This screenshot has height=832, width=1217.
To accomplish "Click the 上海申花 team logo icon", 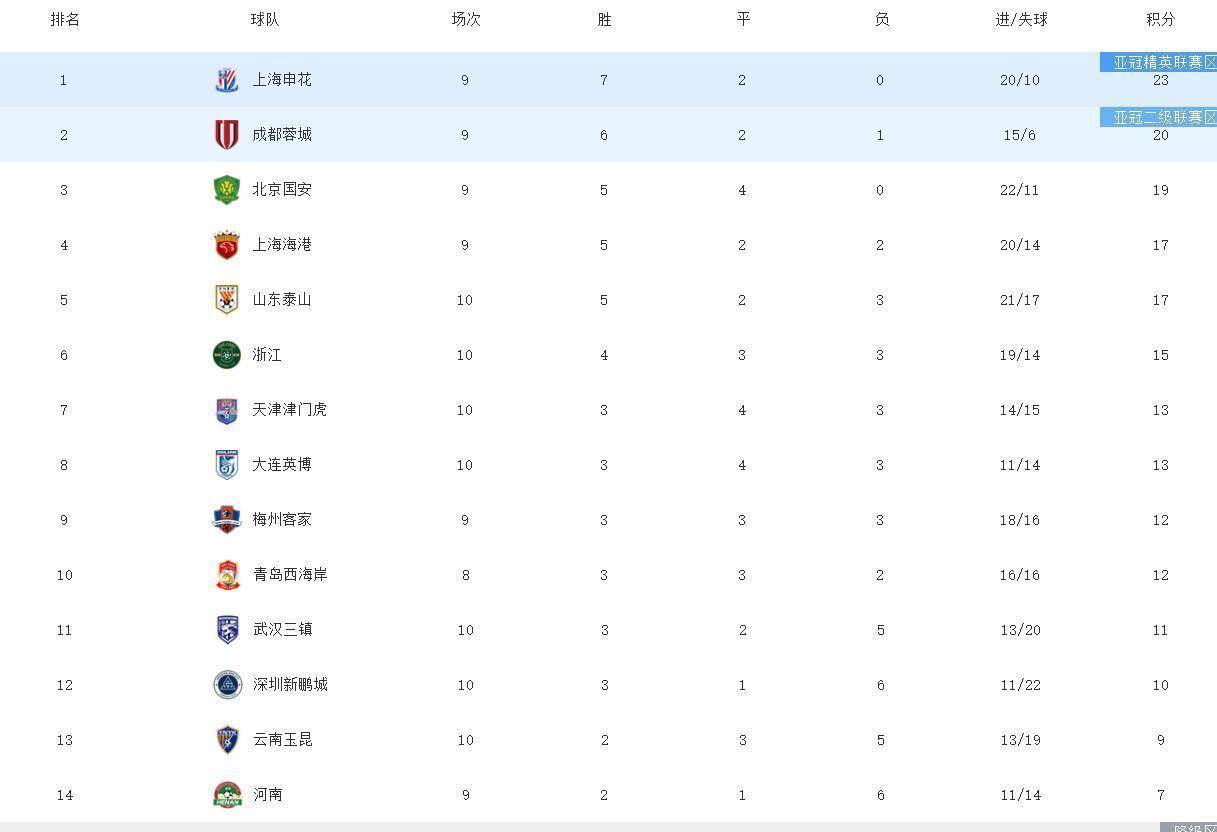I will tap(227, 80).
